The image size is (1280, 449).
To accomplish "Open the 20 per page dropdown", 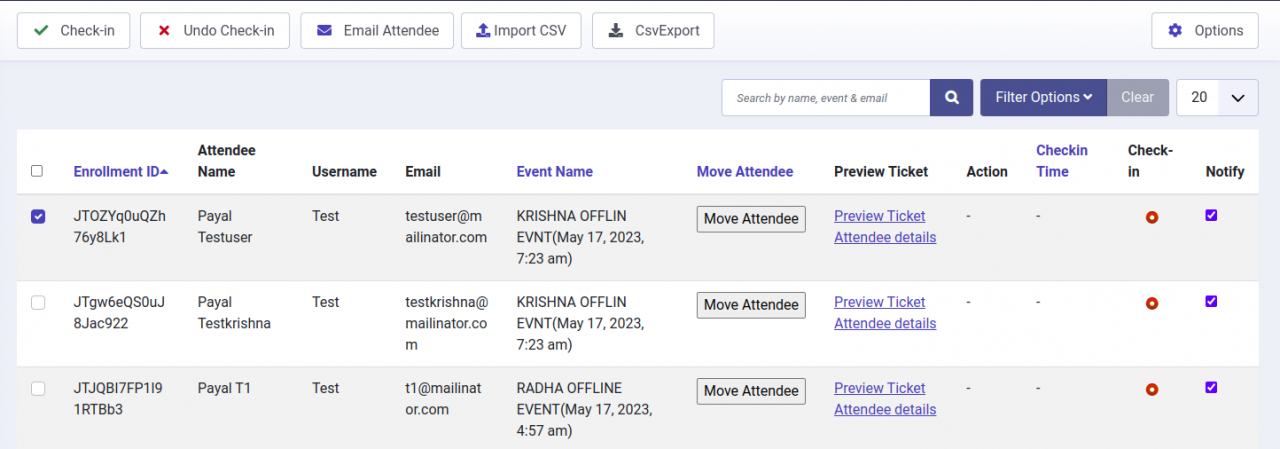I will (1217, 98).
